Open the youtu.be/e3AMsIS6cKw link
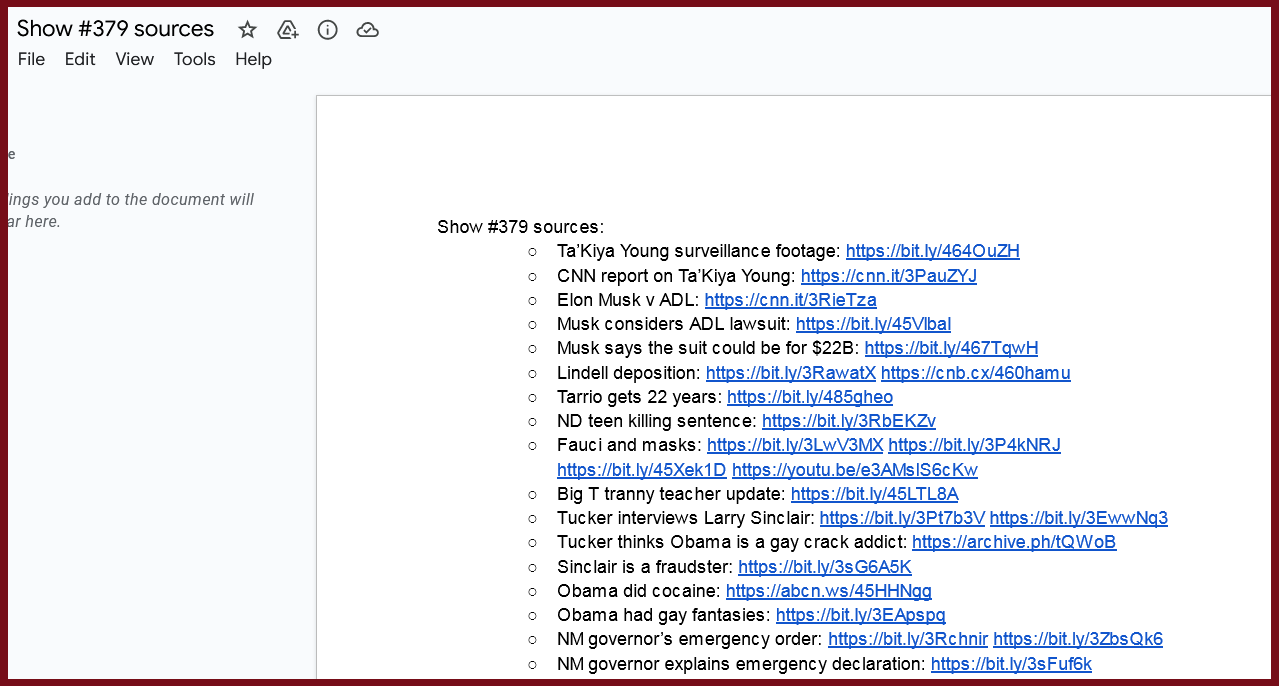The image size is (1279, 686). (x=855, y=470)
